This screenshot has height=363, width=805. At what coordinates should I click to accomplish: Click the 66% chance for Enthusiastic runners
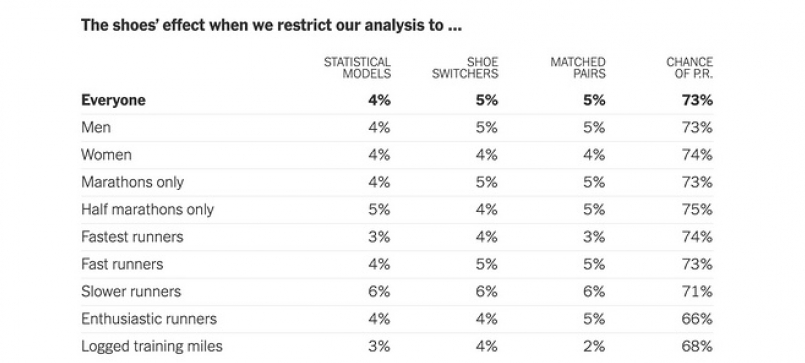click(x=697, y=319)
